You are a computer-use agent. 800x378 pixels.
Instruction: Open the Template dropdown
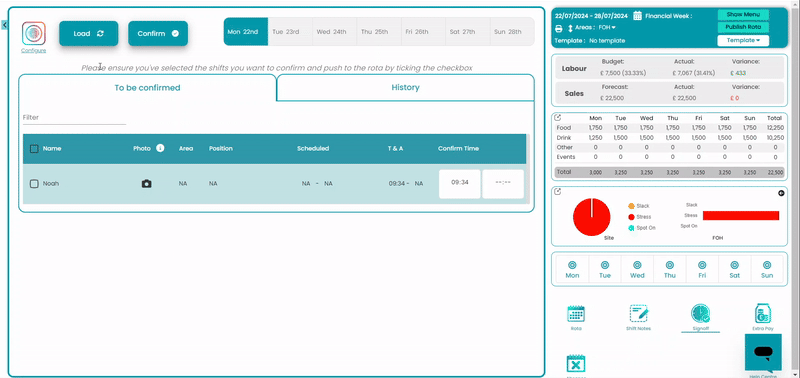click(743, 40)
